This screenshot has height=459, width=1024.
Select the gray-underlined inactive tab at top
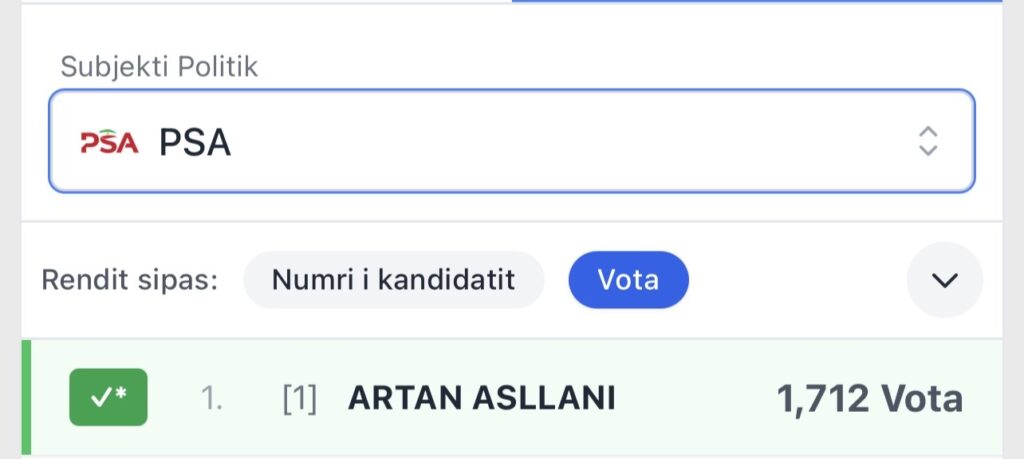pos(266,3)
